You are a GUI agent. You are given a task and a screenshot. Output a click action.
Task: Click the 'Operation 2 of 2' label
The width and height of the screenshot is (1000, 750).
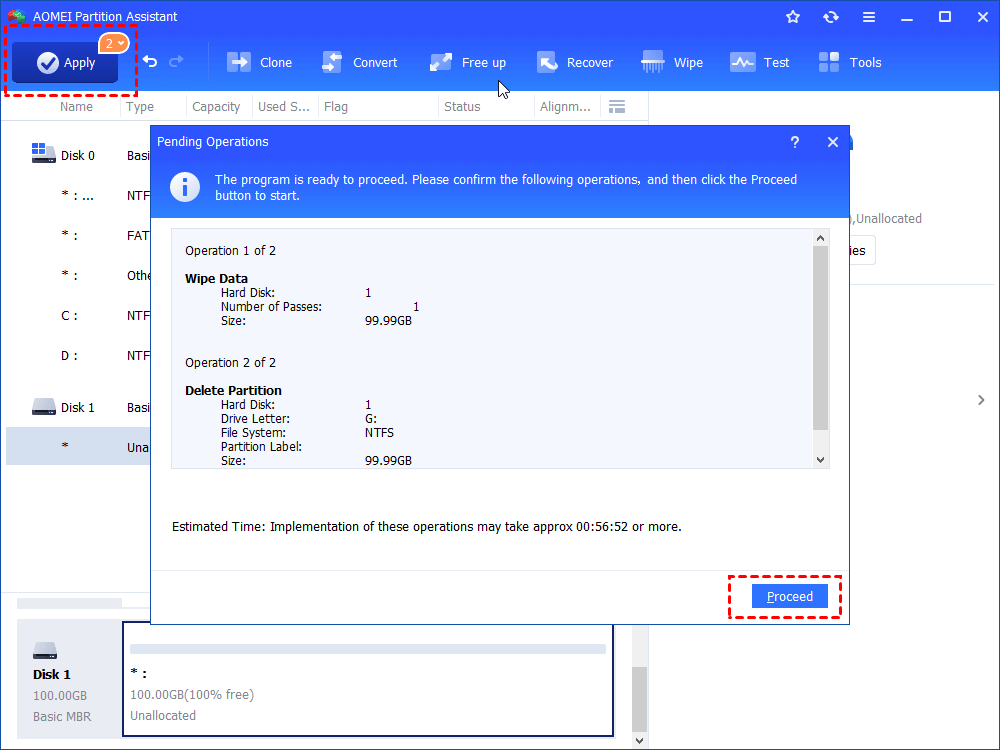coord(230,363)
